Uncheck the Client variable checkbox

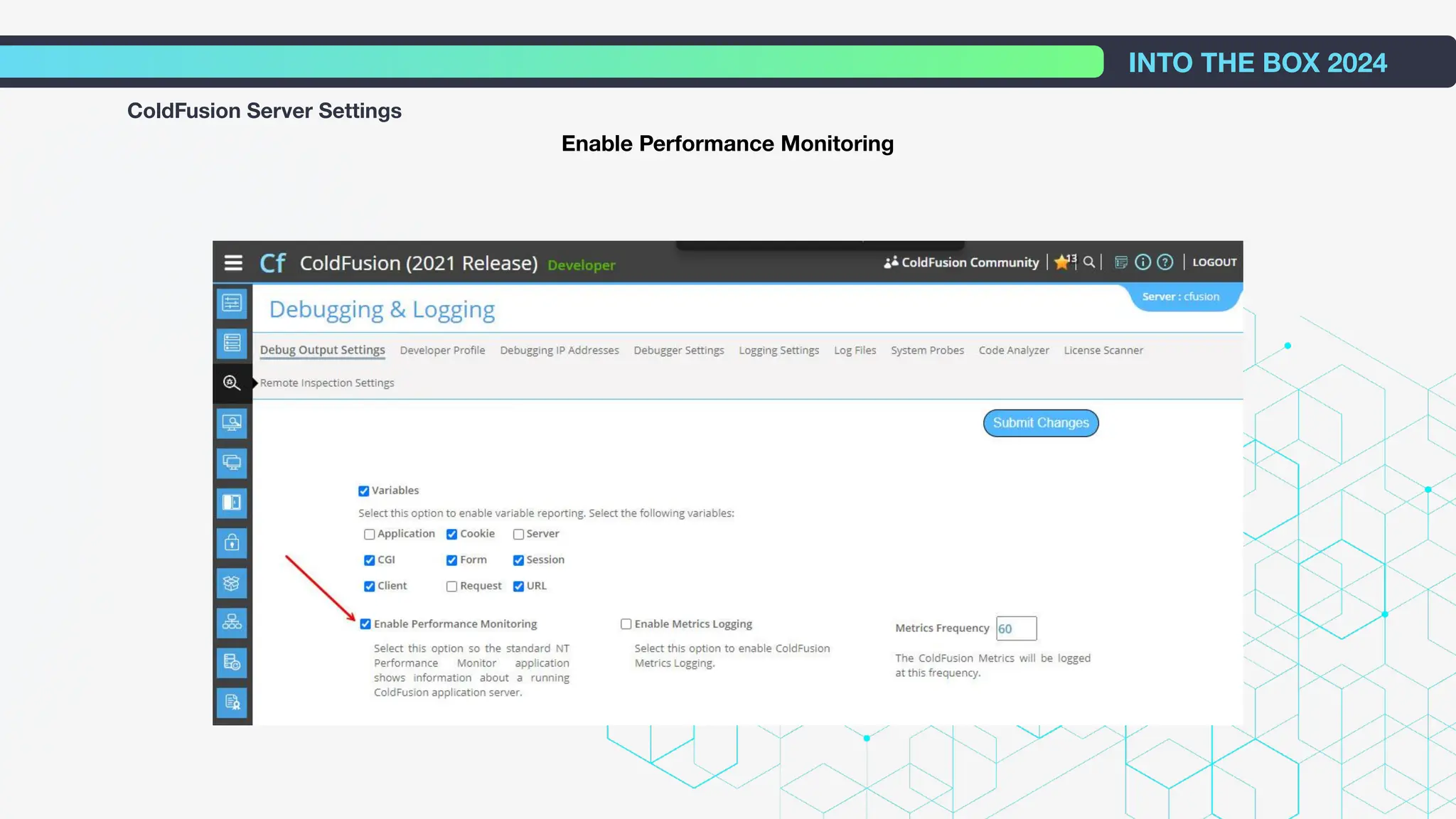point(369,587)
